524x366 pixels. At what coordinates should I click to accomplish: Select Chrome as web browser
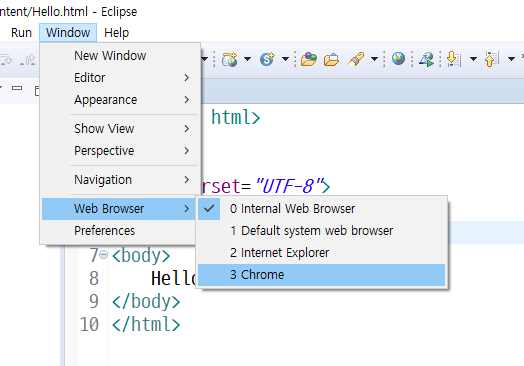pos(321,275)
